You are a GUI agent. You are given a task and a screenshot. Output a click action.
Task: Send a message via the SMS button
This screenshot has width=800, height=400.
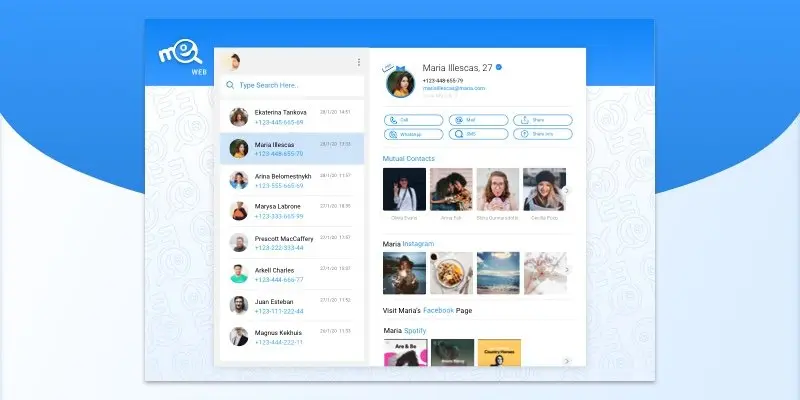tap(479, 134)
